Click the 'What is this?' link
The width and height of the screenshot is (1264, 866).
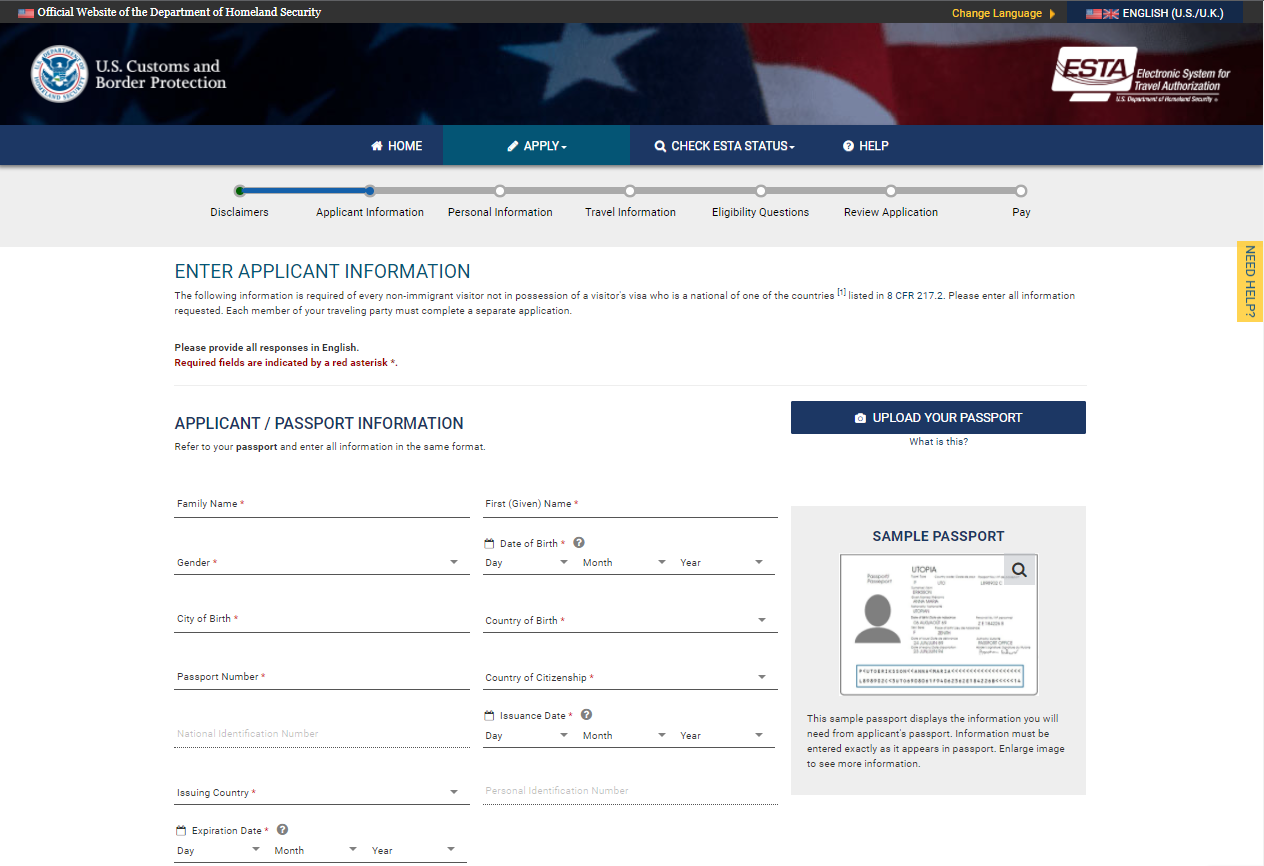click(938, 442)
